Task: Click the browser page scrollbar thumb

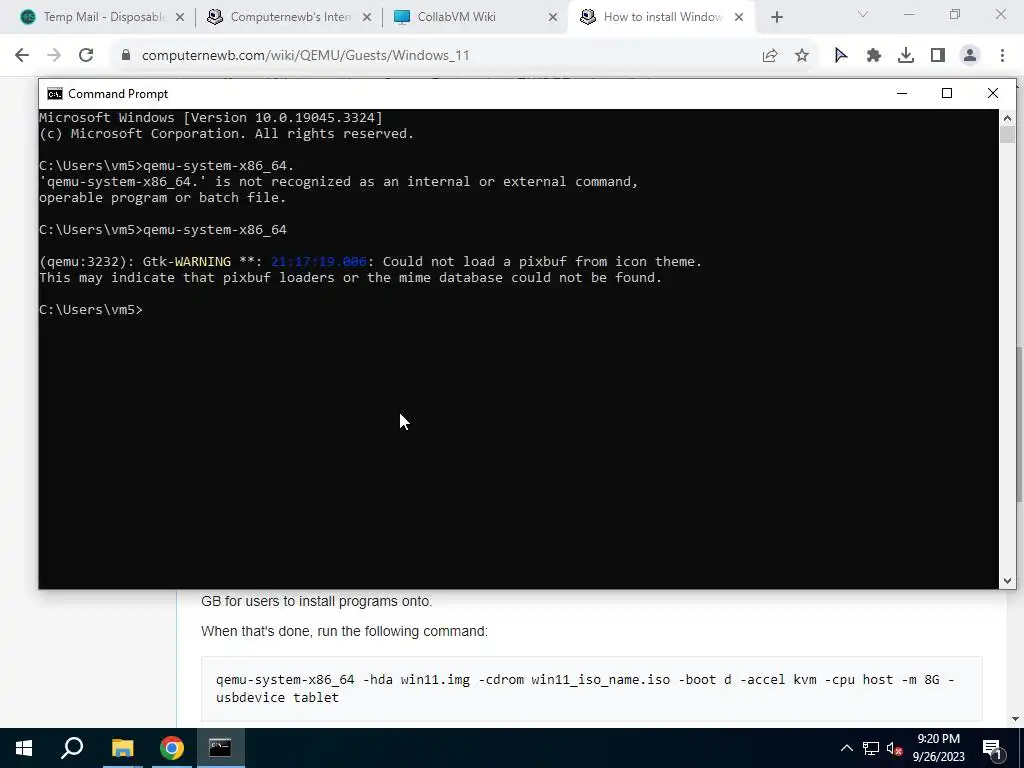Action: click(x=1019, y=424)
